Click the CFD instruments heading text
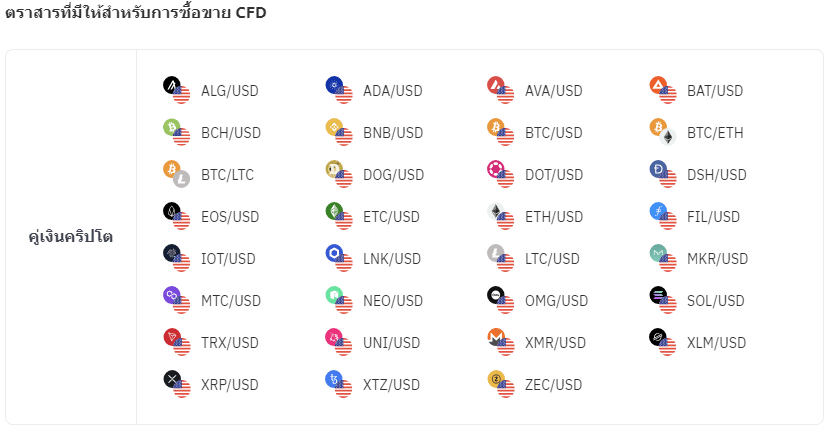The height and width of the screenshot is (428, 828). [x=136, y=14]
